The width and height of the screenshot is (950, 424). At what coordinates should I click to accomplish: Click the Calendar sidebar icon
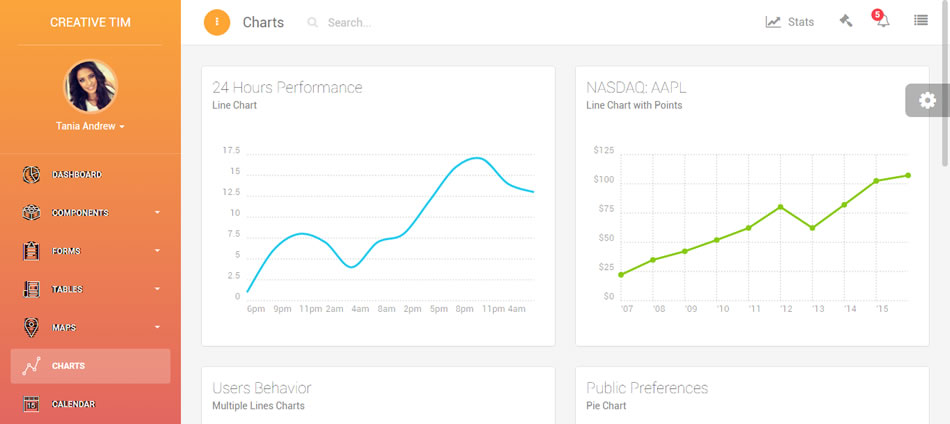tap(31, 404)
